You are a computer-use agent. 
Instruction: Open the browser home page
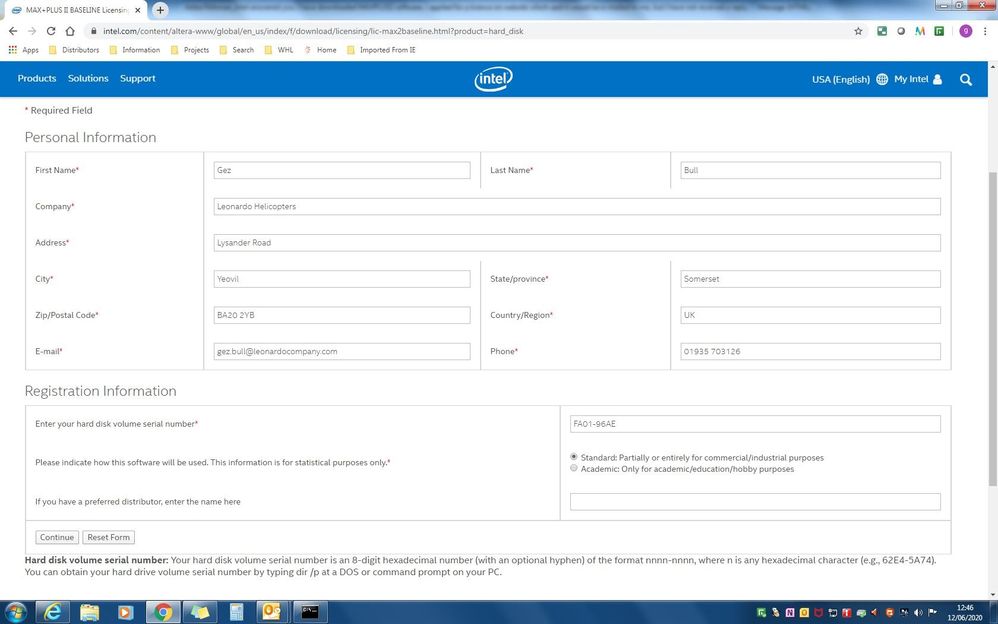pyautogui.click(x=70, y=31)
